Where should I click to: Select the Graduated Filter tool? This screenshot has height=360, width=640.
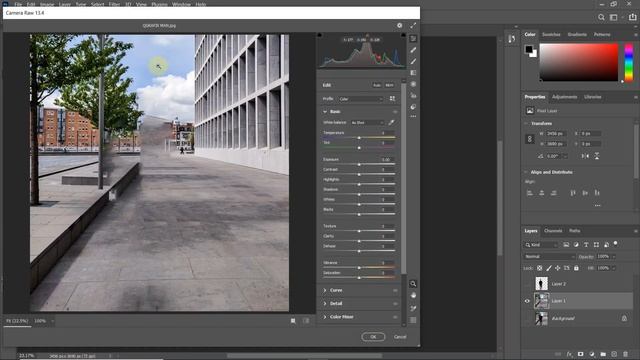coord(413,73)
